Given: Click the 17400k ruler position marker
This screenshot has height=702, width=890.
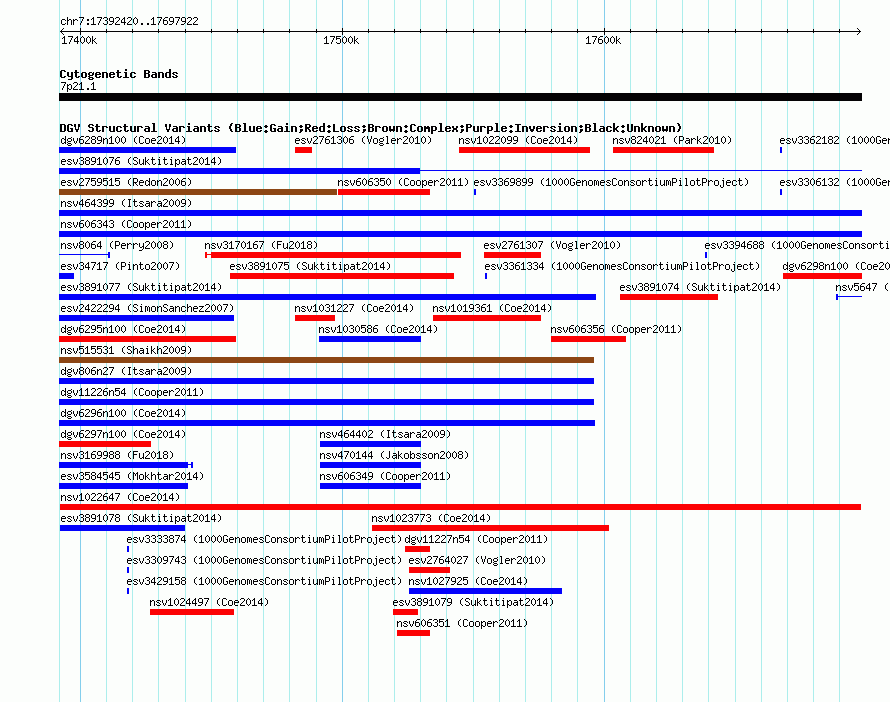Looking at the screenshot, I should (x=79, y=40).
